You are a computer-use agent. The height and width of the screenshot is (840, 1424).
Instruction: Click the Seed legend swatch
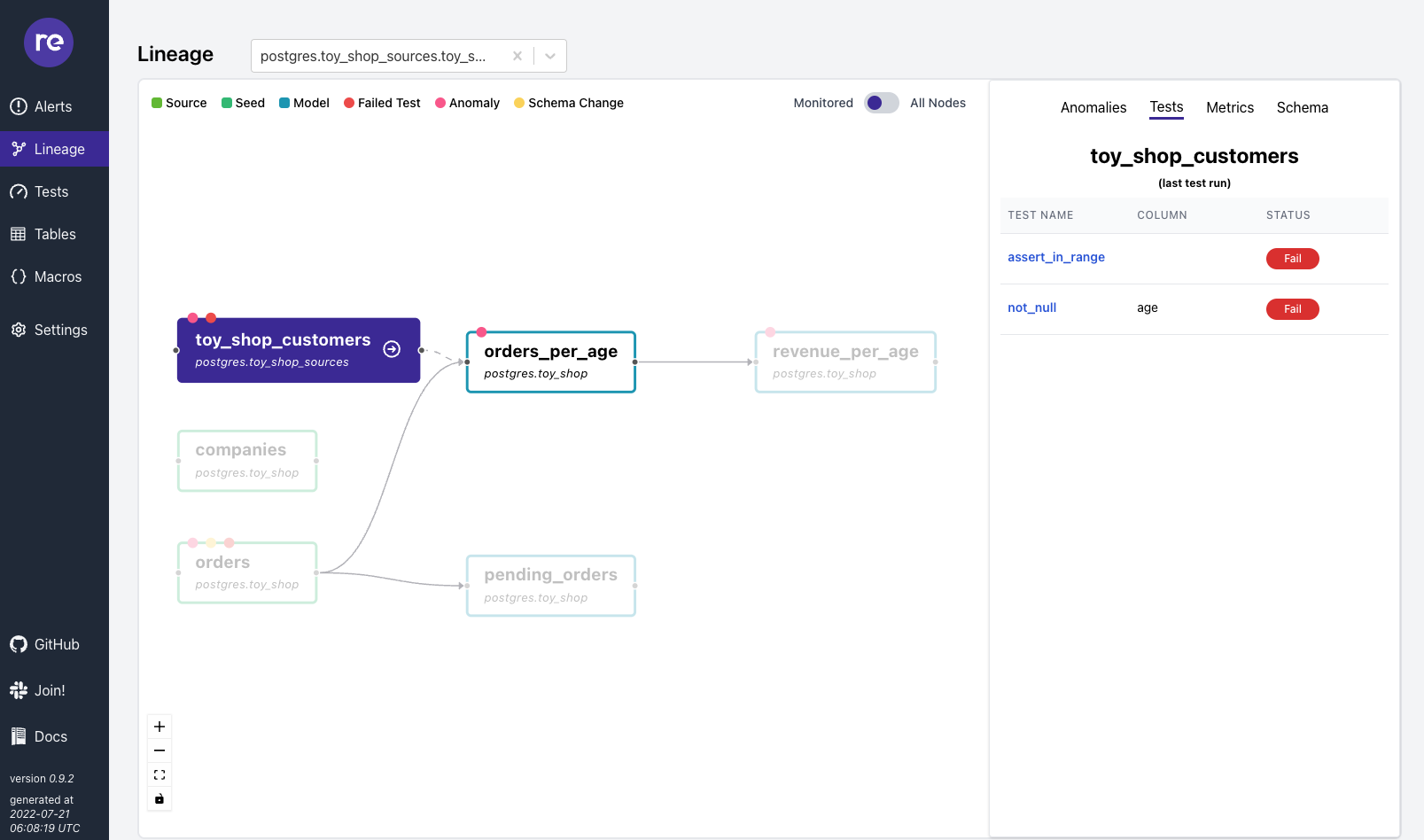227,103
